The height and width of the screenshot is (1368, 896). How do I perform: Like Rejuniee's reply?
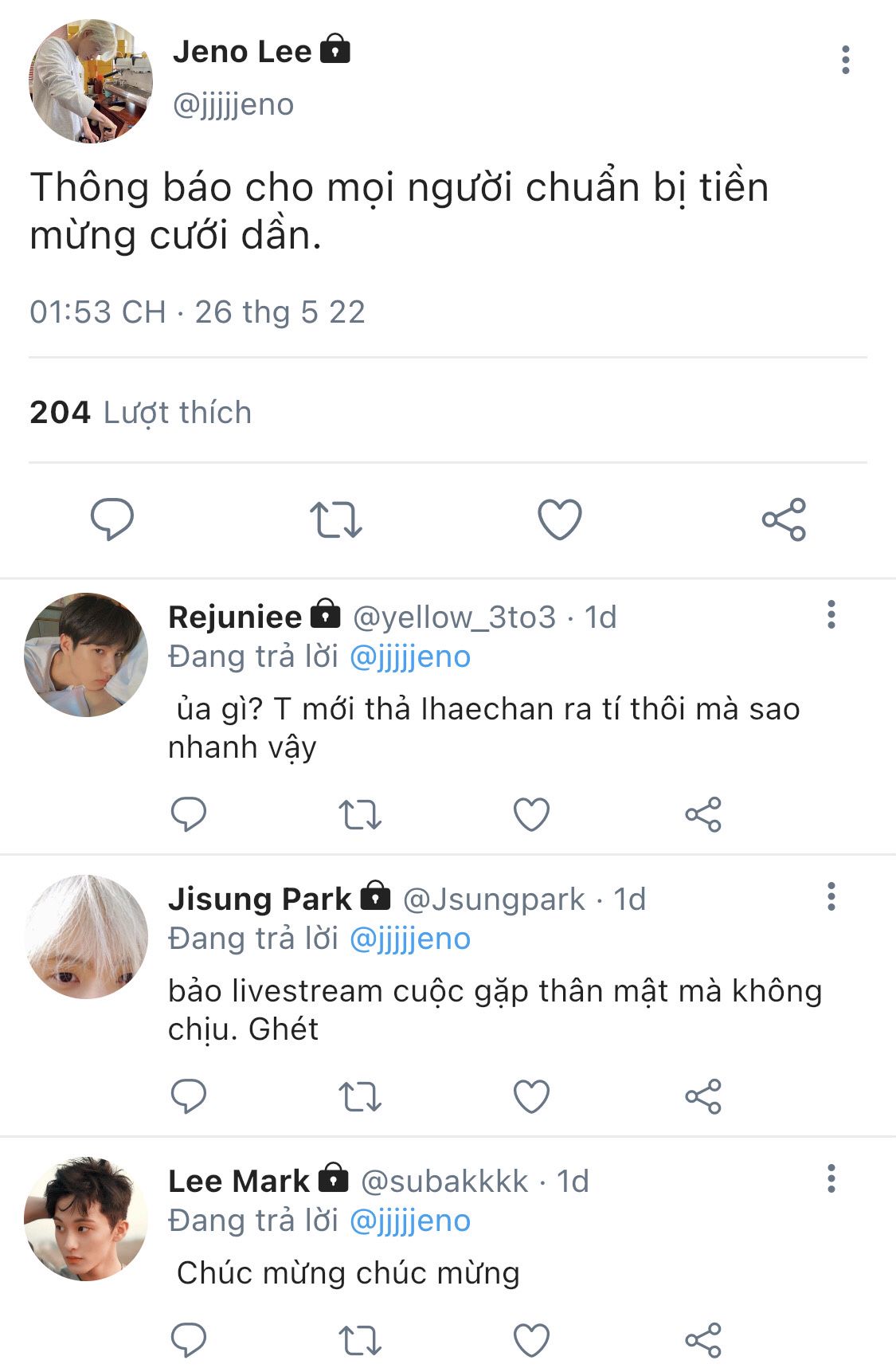531,814
